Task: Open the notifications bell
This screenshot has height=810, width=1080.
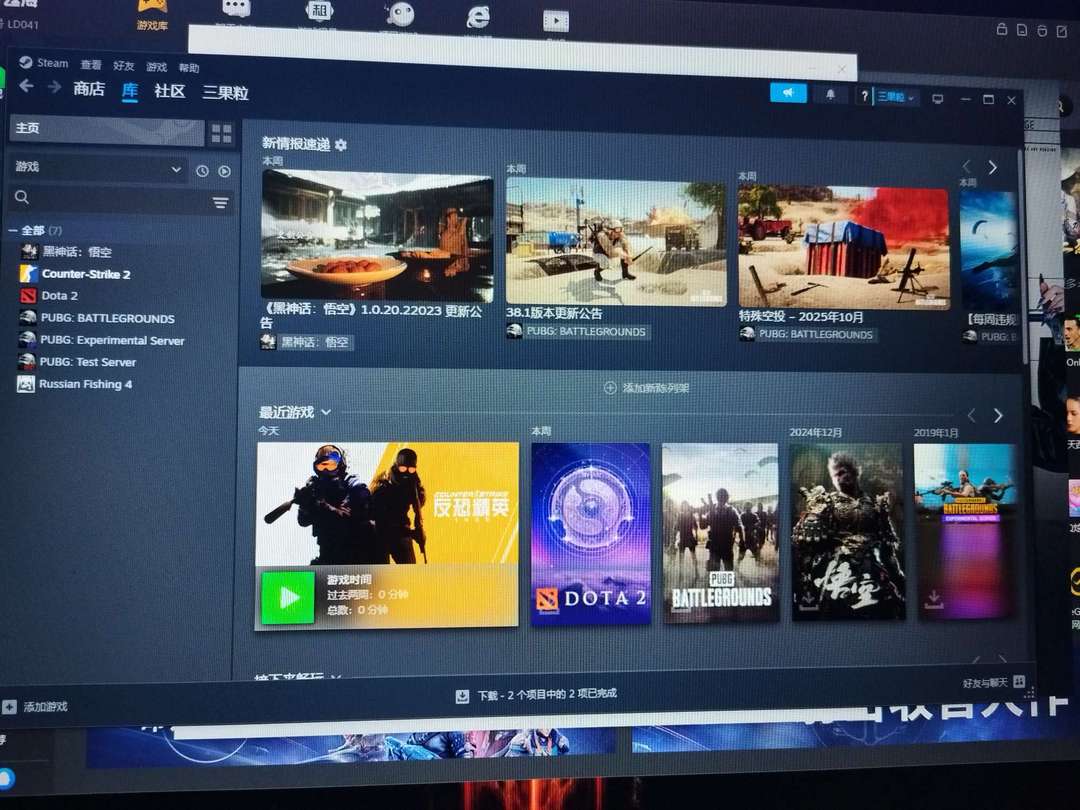Action: 830,94
